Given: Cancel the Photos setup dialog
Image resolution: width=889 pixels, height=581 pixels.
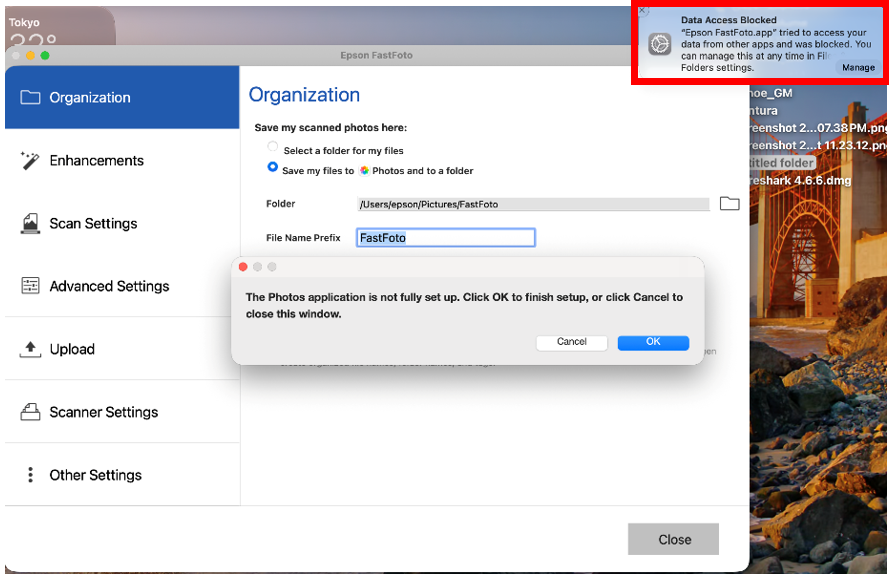Looking at the screenshot, I should pyautogui.click(x=572, y=342).
